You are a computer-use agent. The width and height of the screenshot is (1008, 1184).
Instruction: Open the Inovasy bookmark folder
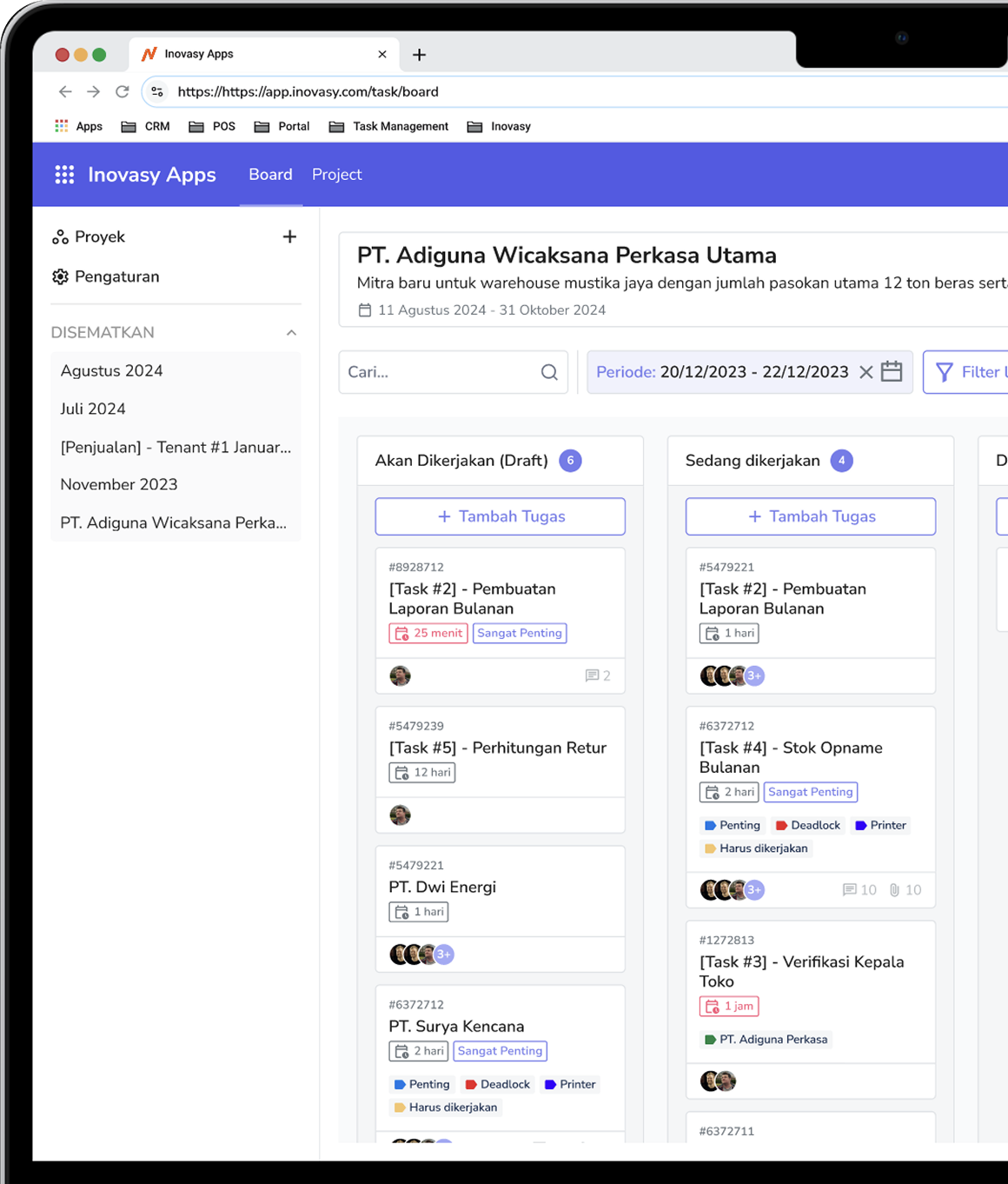499,126
